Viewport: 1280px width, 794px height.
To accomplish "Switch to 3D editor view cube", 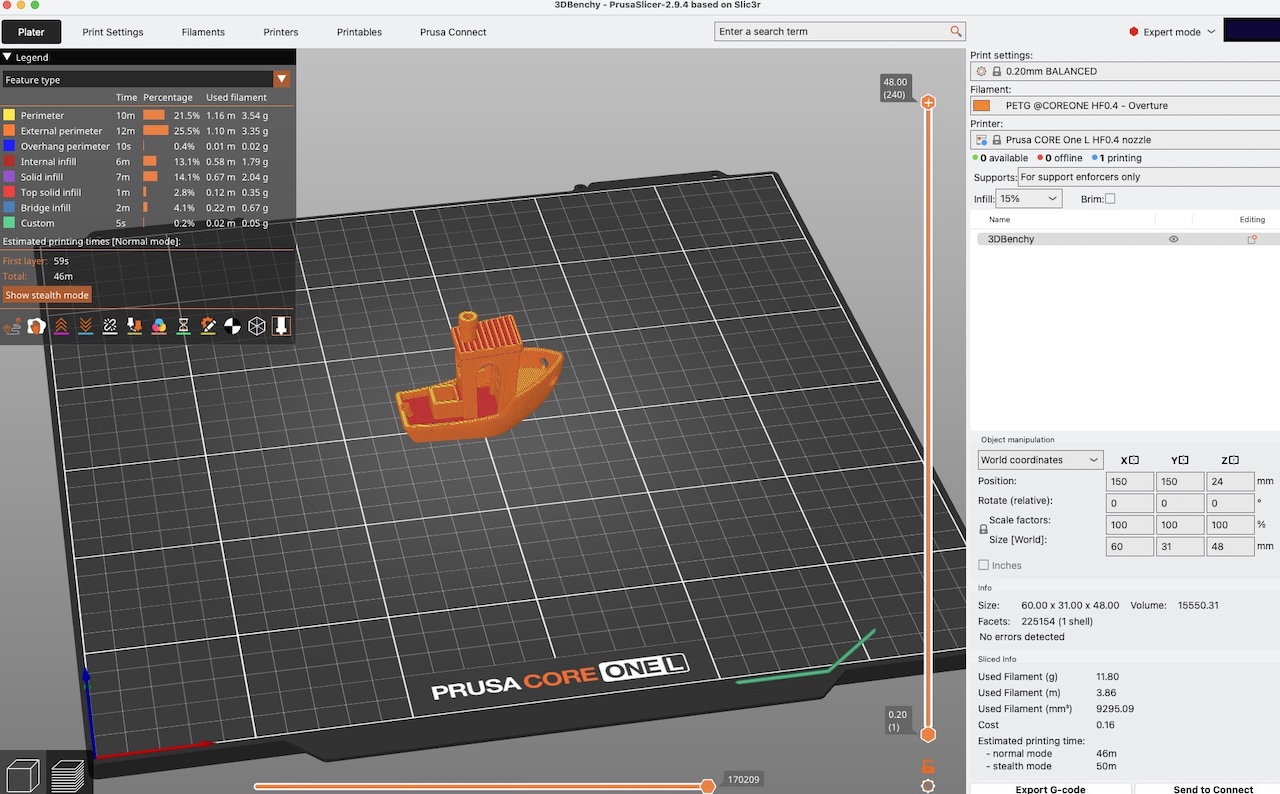I will pos(22,774).
